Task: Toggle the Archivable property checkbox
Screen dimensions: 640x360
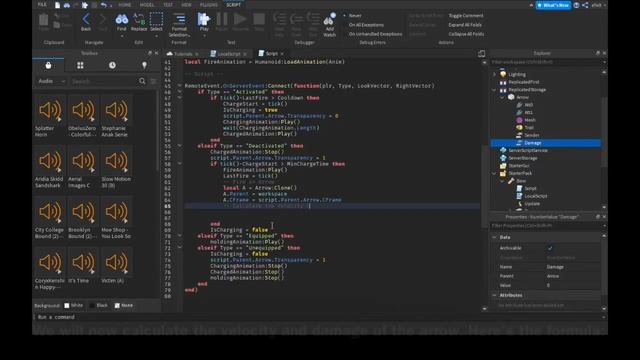Action: coord(550,248)
